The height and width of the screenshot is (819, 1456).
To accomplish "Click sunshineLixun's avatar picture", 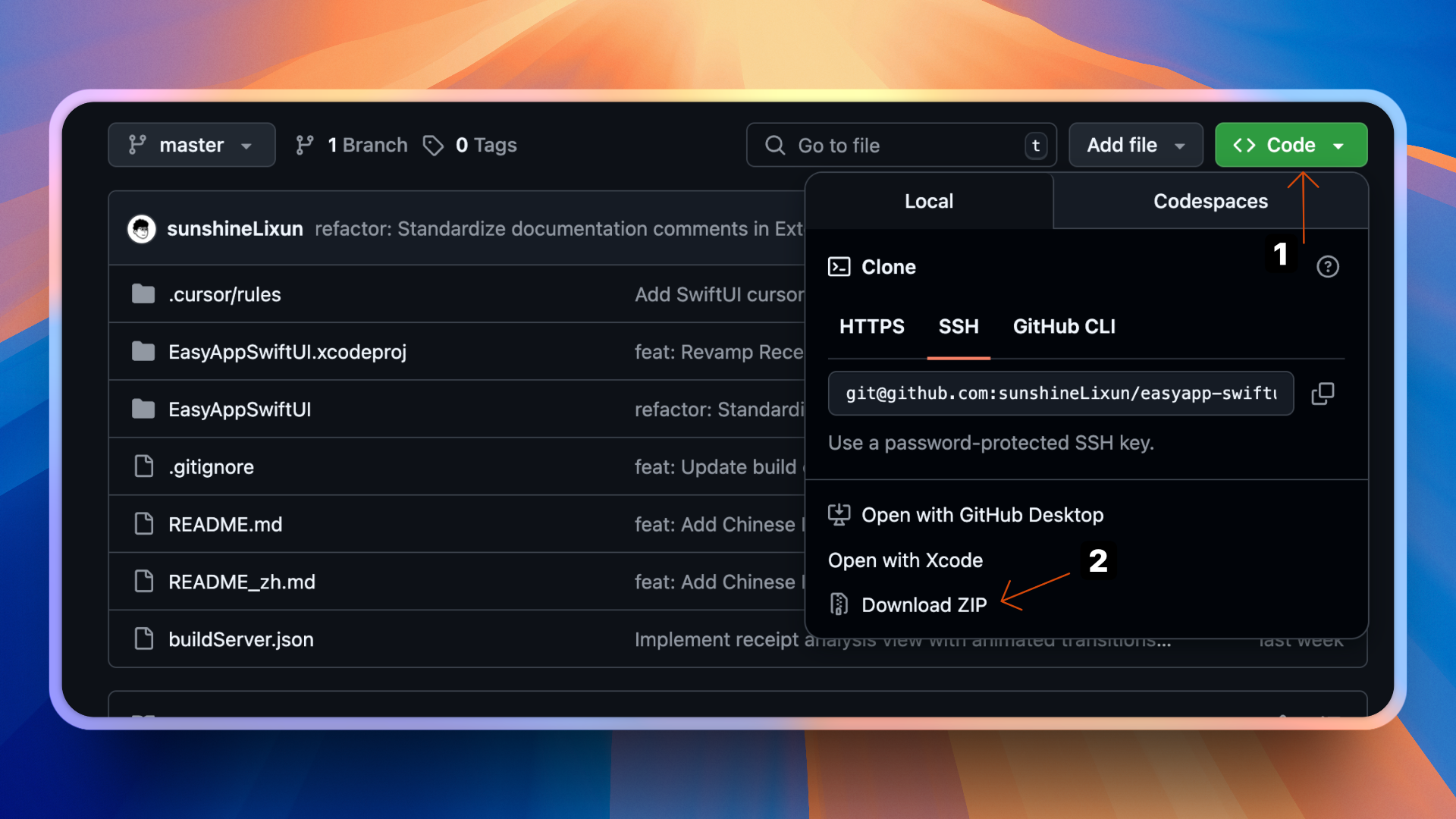I will 141,229.
